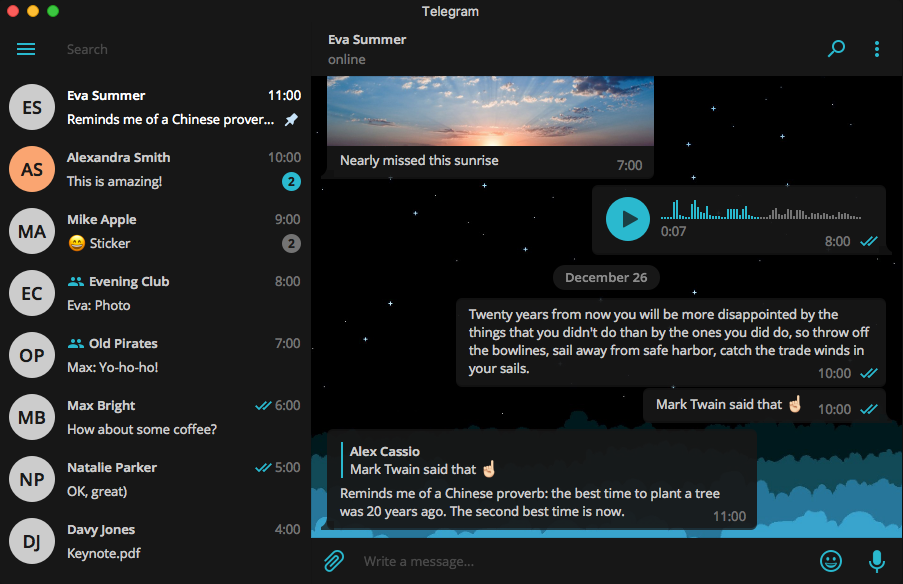Click the gray unread badge on Mike Apple
Viewport: 903px width, 584px height.
[x=291, y=244]
